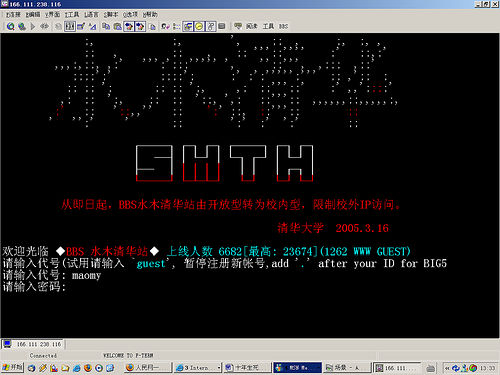Click the globe connect icon in toolbar
500x375 pixels.
click(22, 26)
